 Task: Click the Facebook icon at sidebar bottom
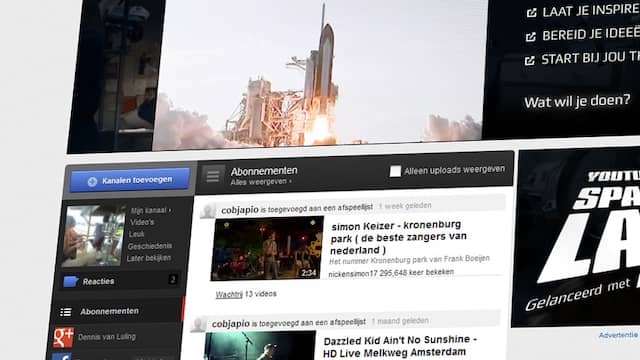62,356
